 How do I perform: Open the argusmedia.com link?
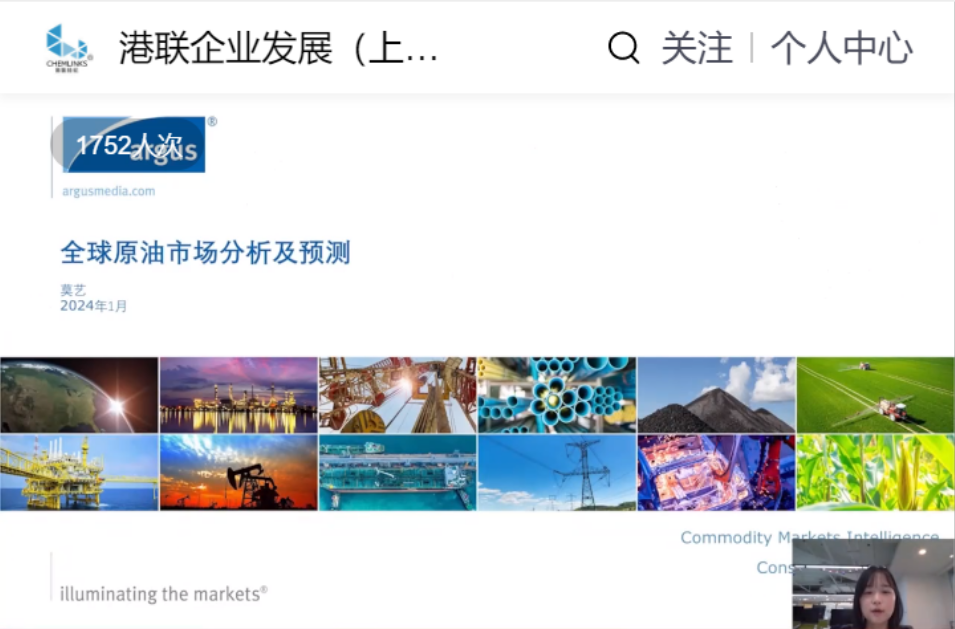(108, 191)
